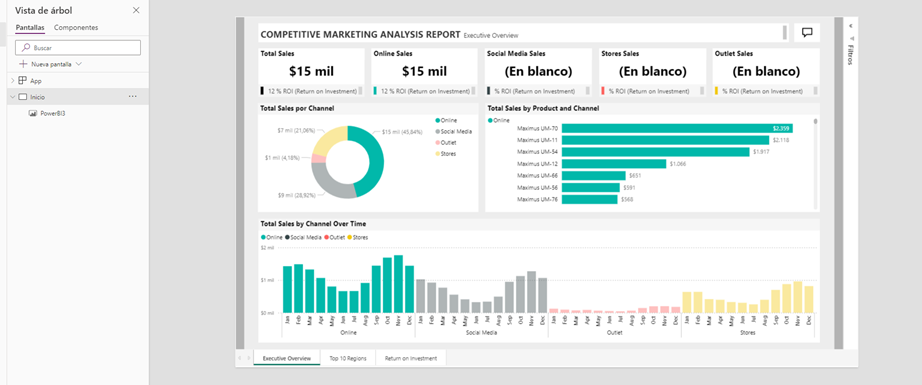
Task: Open the Nueva pantalla dropdown arrow
Action: click(79, 64)
